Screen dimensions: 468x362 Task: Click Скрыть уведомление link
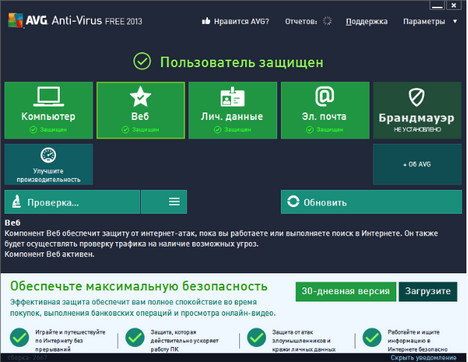[x=423, y=358]
